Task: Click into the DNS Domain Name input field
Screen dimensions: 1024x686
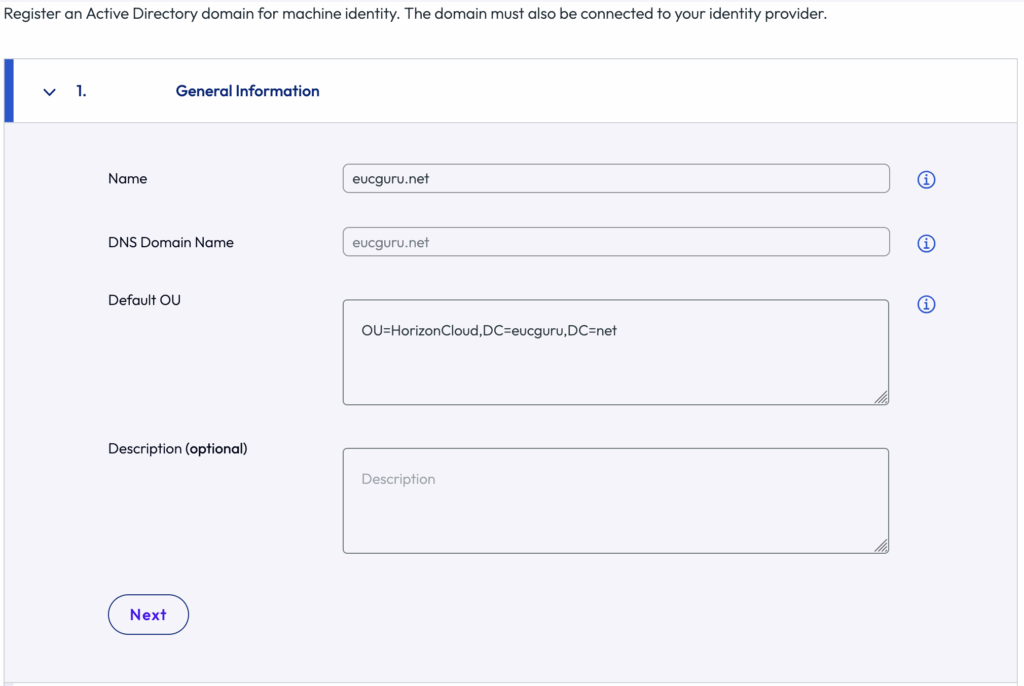Action: click(615, 242)
